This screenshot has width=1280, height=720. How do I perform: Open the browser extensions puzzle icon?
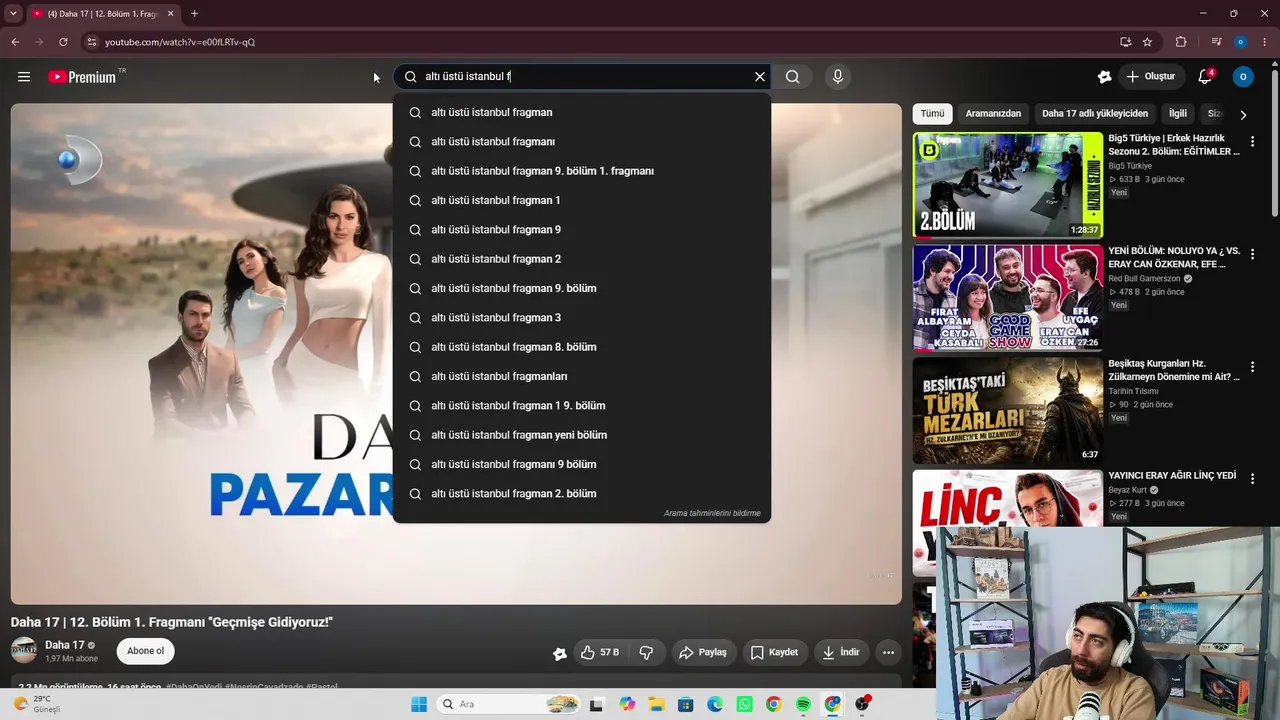pyautogui.click(x=1181, y=42)
